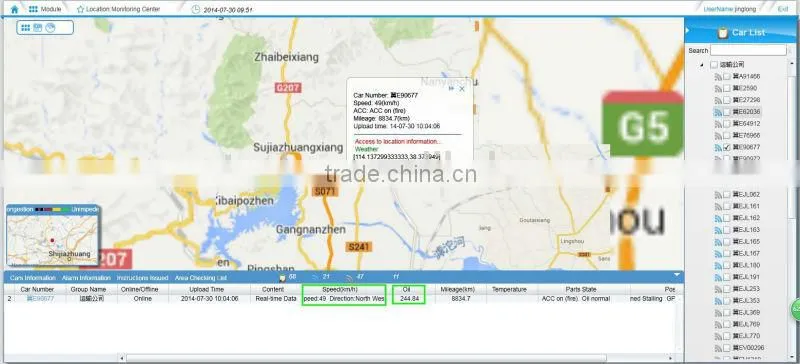The width and height of the screenshot is (800, 364).
Task: Check the box for car A91466
Action: (x=727, y=77)
